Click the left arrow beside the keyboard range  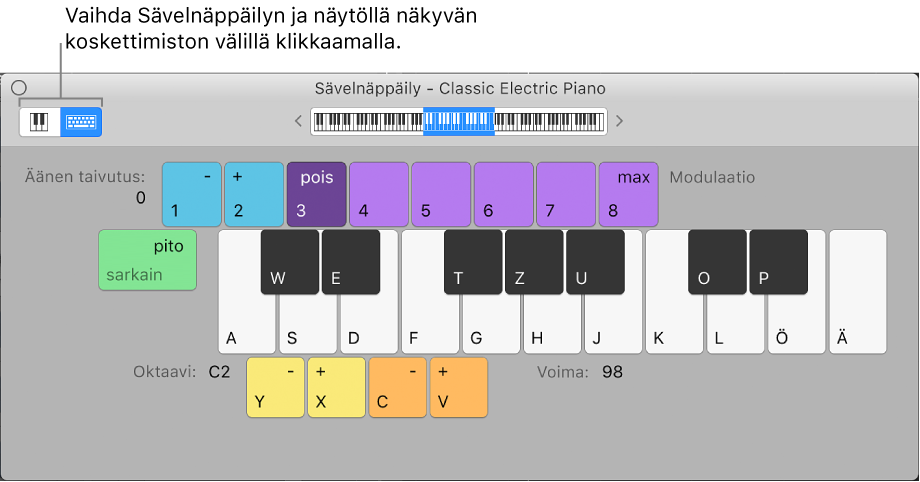point(297,122)
